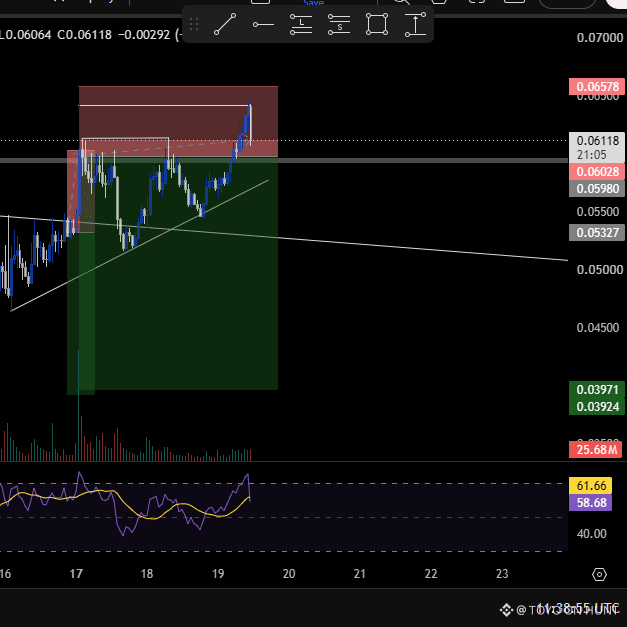
Task: Click the 0.07000 price scale tick
Action: (x=599, y=38)
